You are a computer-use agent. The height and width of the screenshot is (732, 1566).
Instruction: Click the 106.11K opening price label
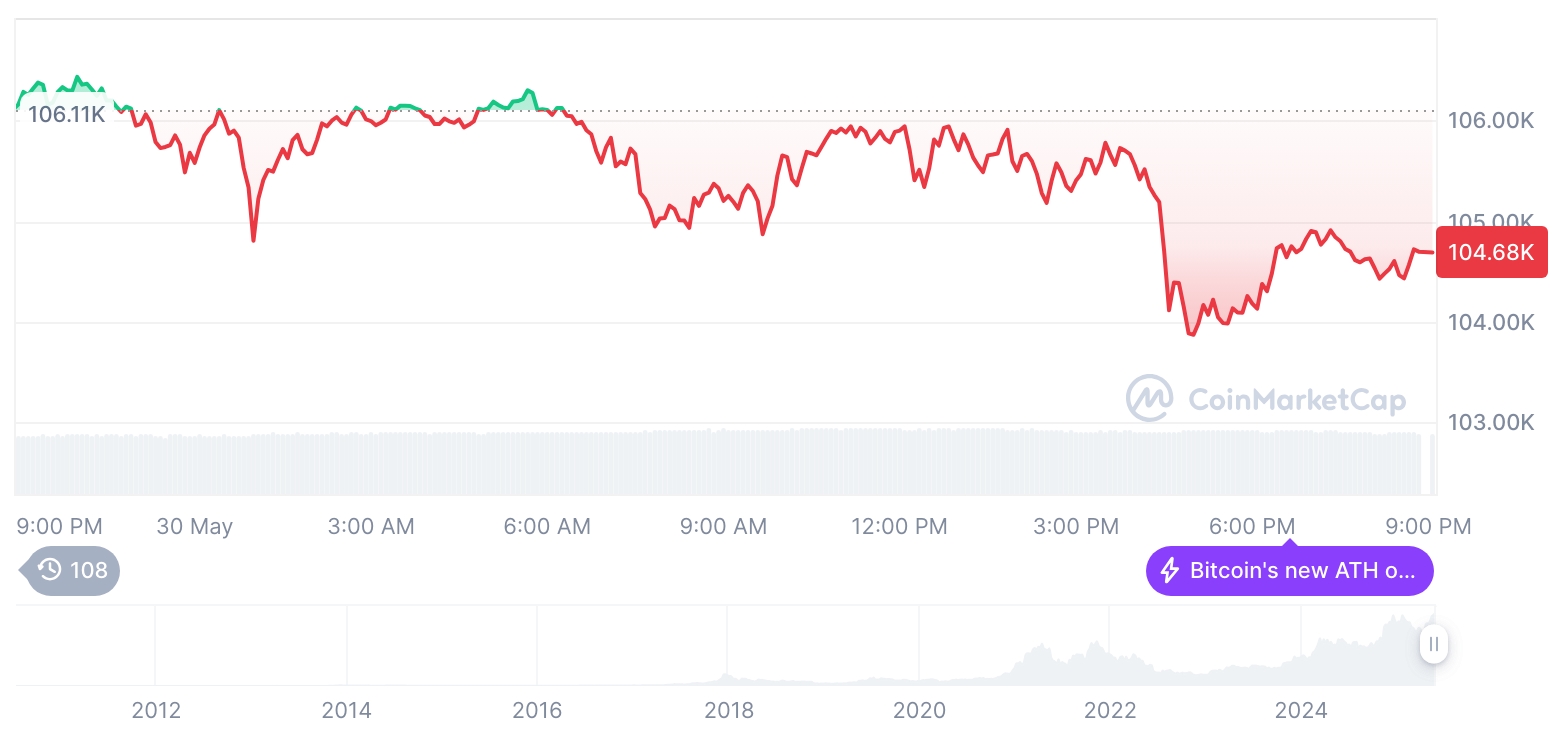click(x=66, y=115)
